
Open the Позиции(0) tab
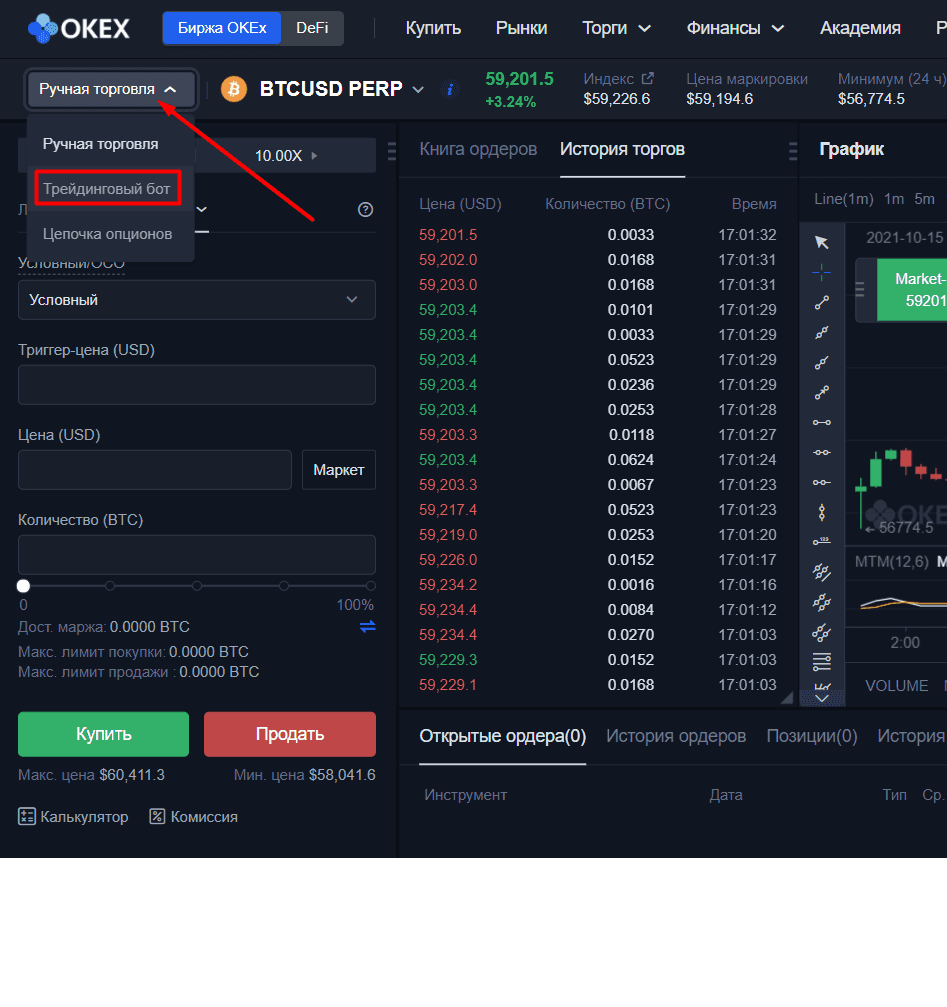pos(812,736)
